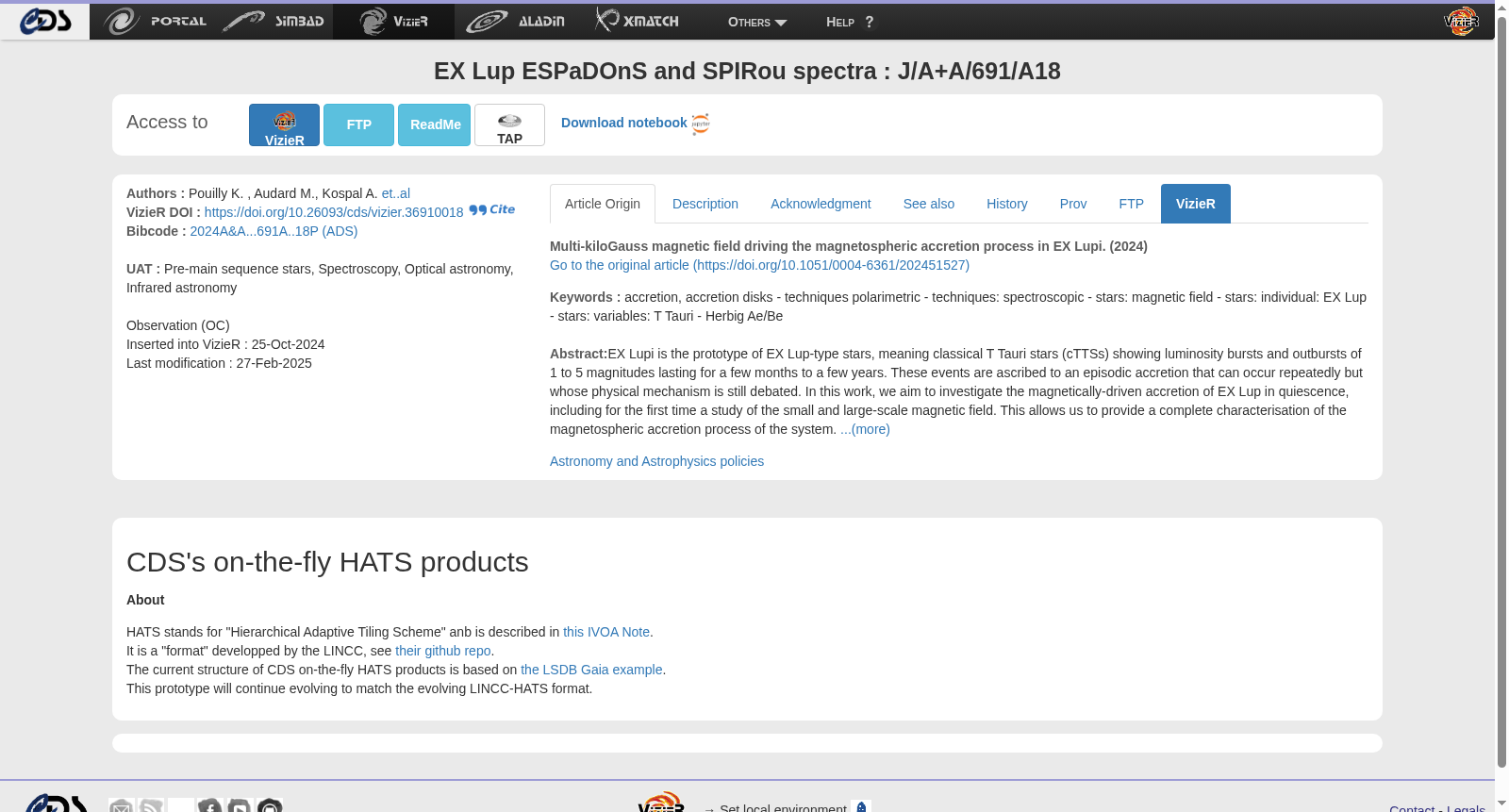Screen dimensions: 1509x812
Task: Open the Aladin service
Action: click(516, 21)
